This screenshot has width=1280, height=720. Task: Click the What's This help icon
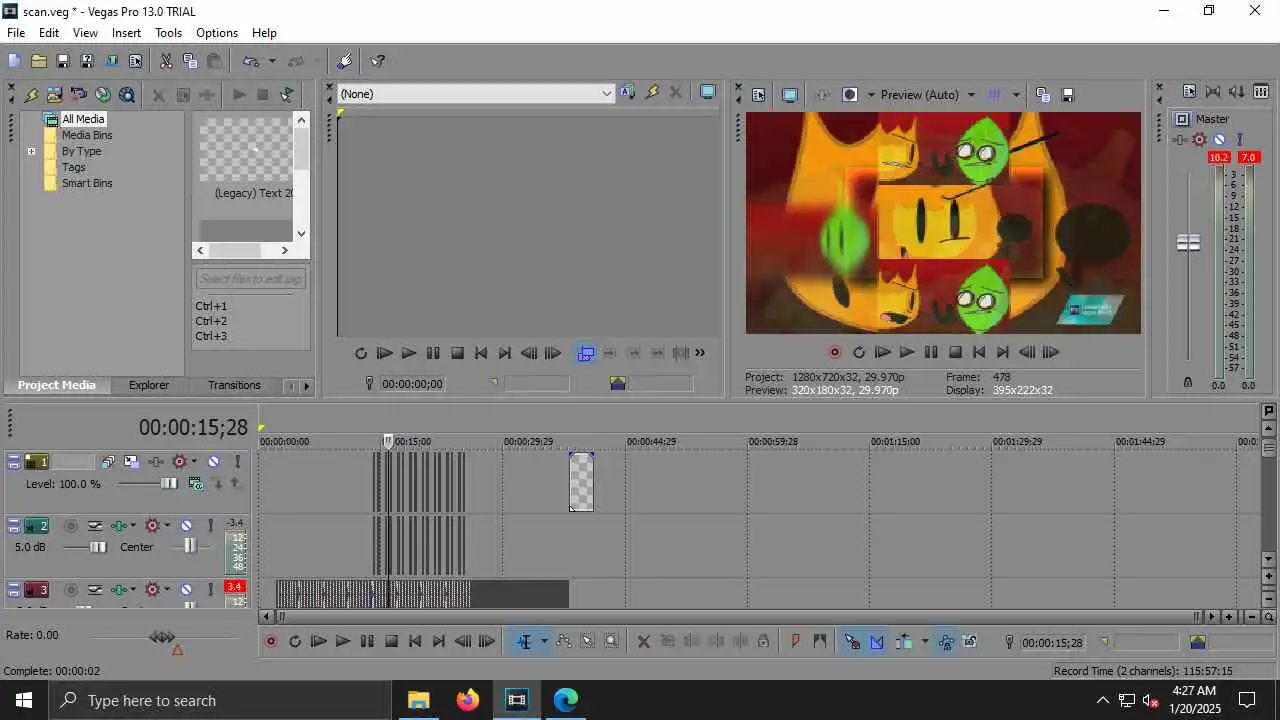coord(377,61)
